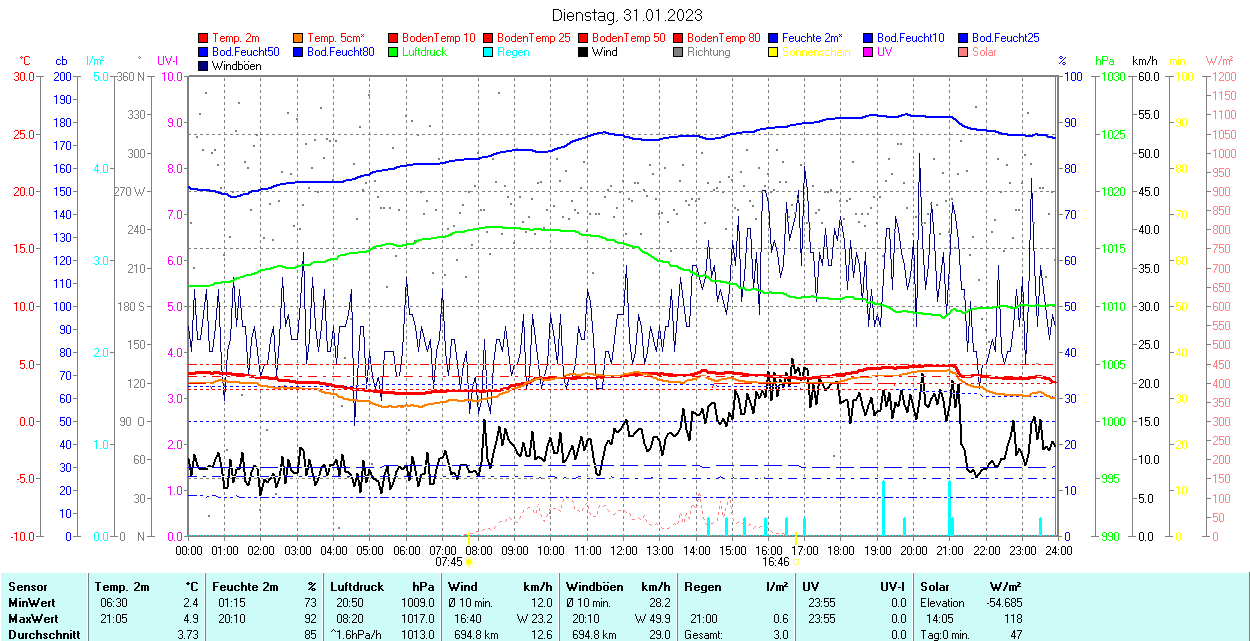
Task: Click the Luftdruck header in the summary table
Action: 357,587
